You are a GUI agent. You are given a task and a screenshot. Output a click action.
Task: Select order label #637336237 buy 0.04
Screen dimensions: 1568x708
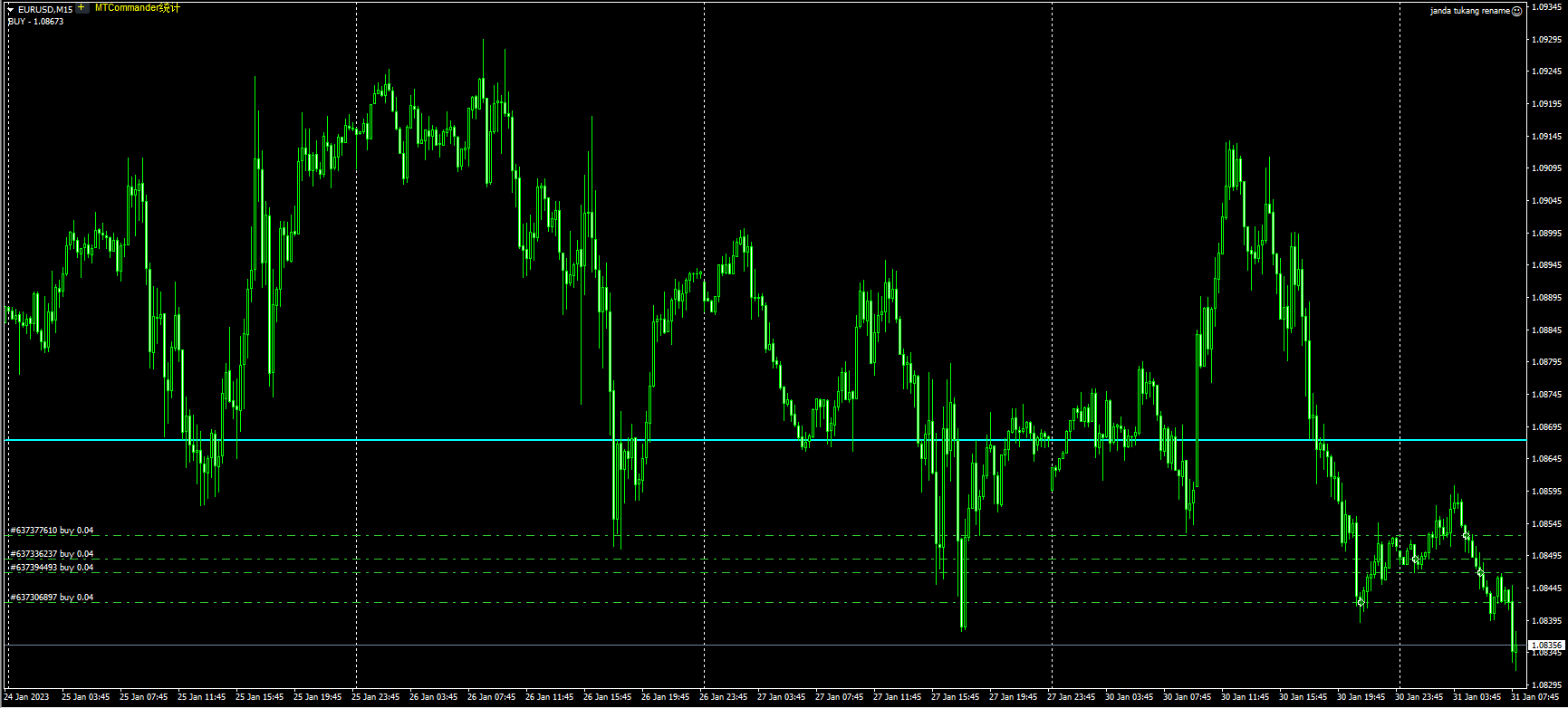pos(52,554)
